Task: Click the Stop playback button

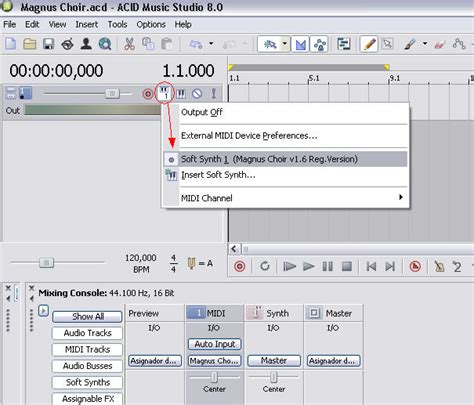Action: point(347,266)
